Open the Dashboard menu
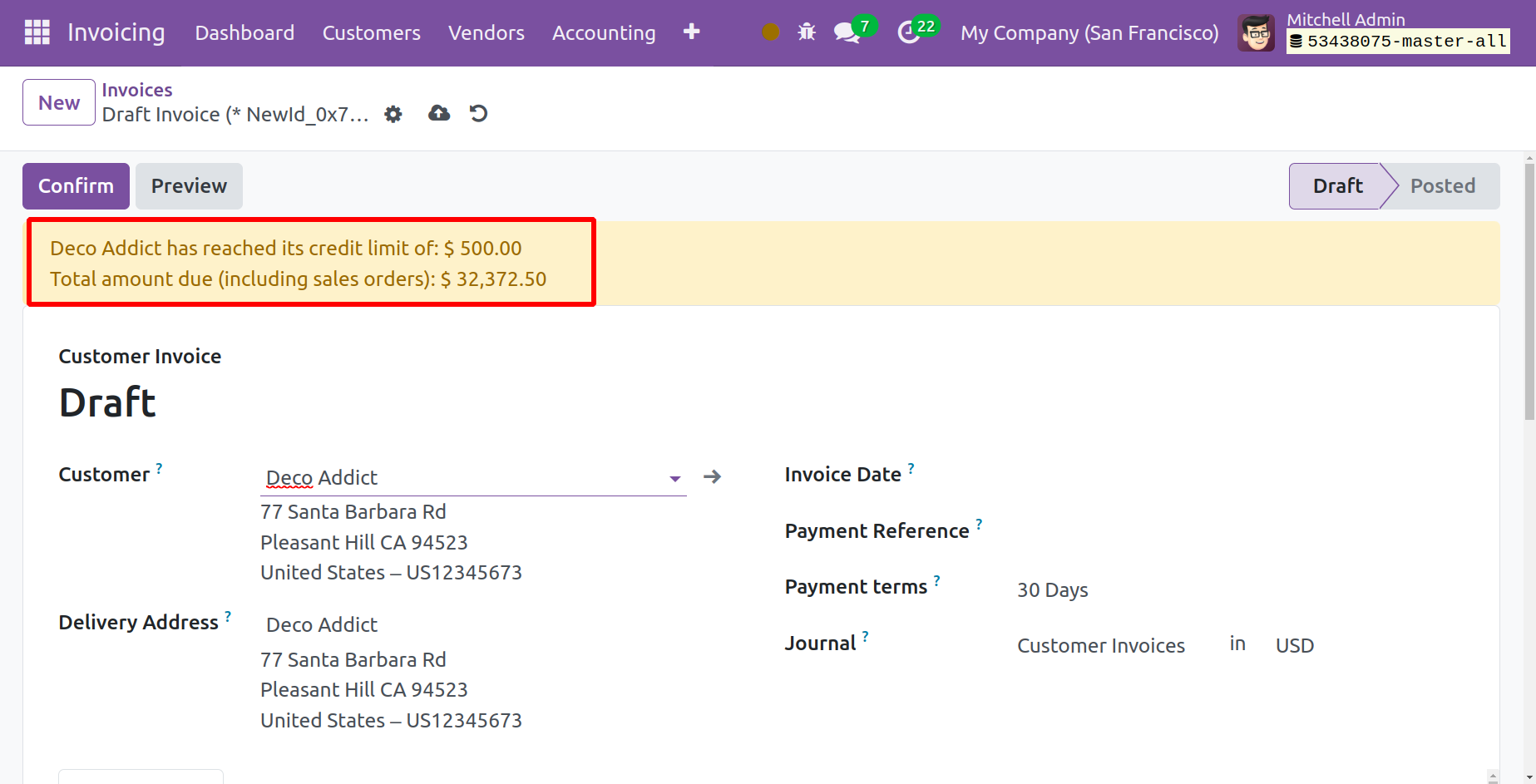Screen dimensions: 1536x784 pyautogui.click(x=244, y=32)
